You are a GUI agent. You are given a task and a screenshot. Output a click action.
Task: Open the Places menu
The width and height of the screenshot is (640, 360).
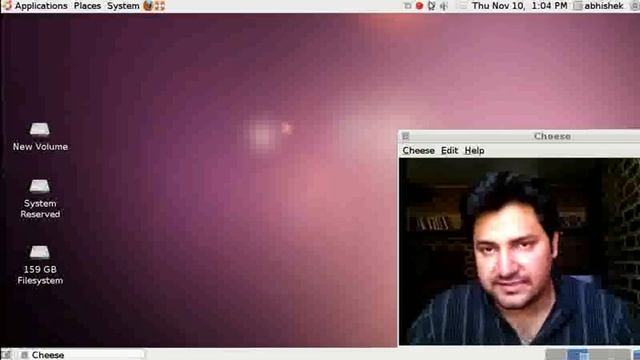click(x=87, y=6)
